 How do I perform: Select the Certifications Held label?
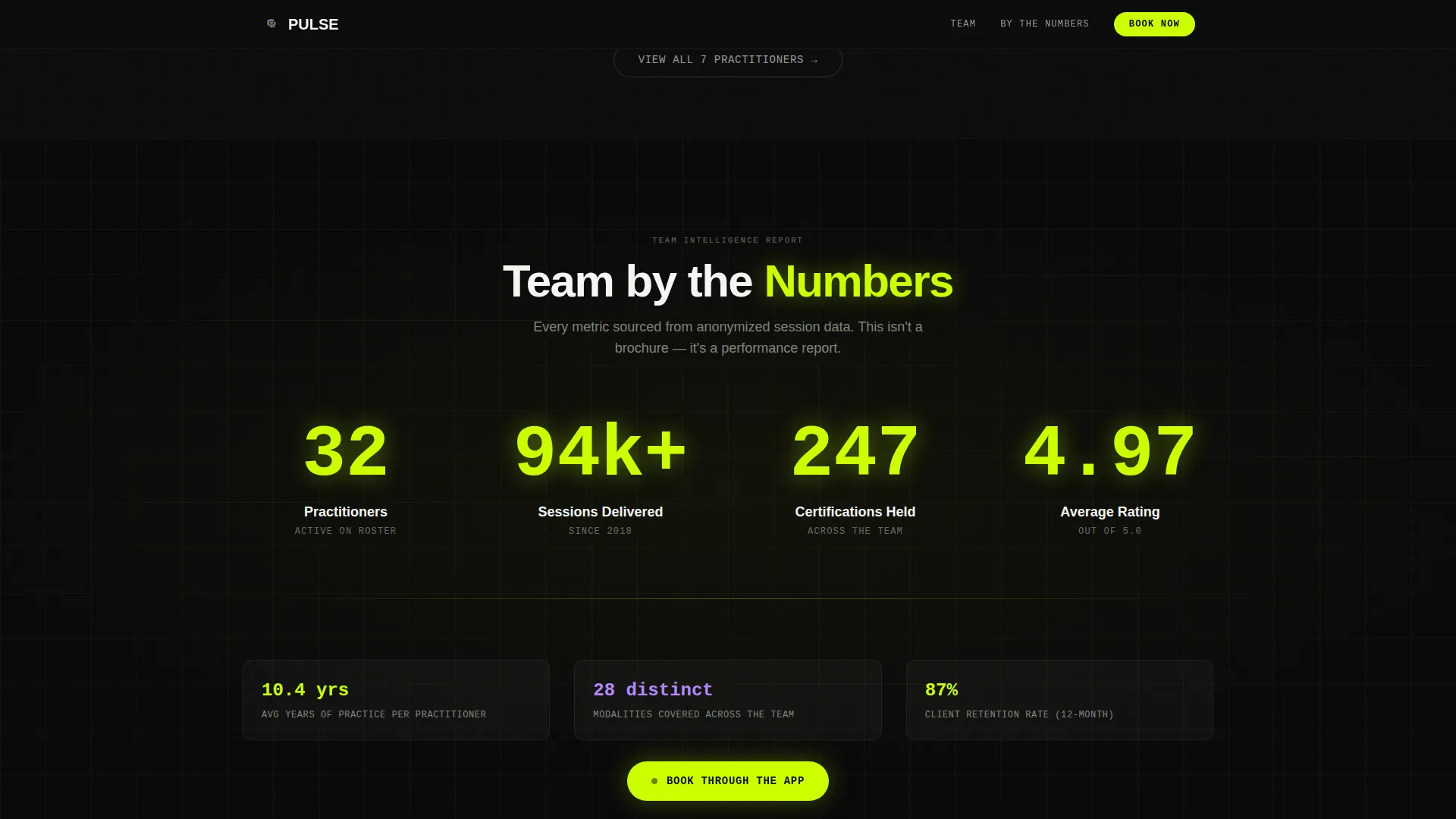855,512
